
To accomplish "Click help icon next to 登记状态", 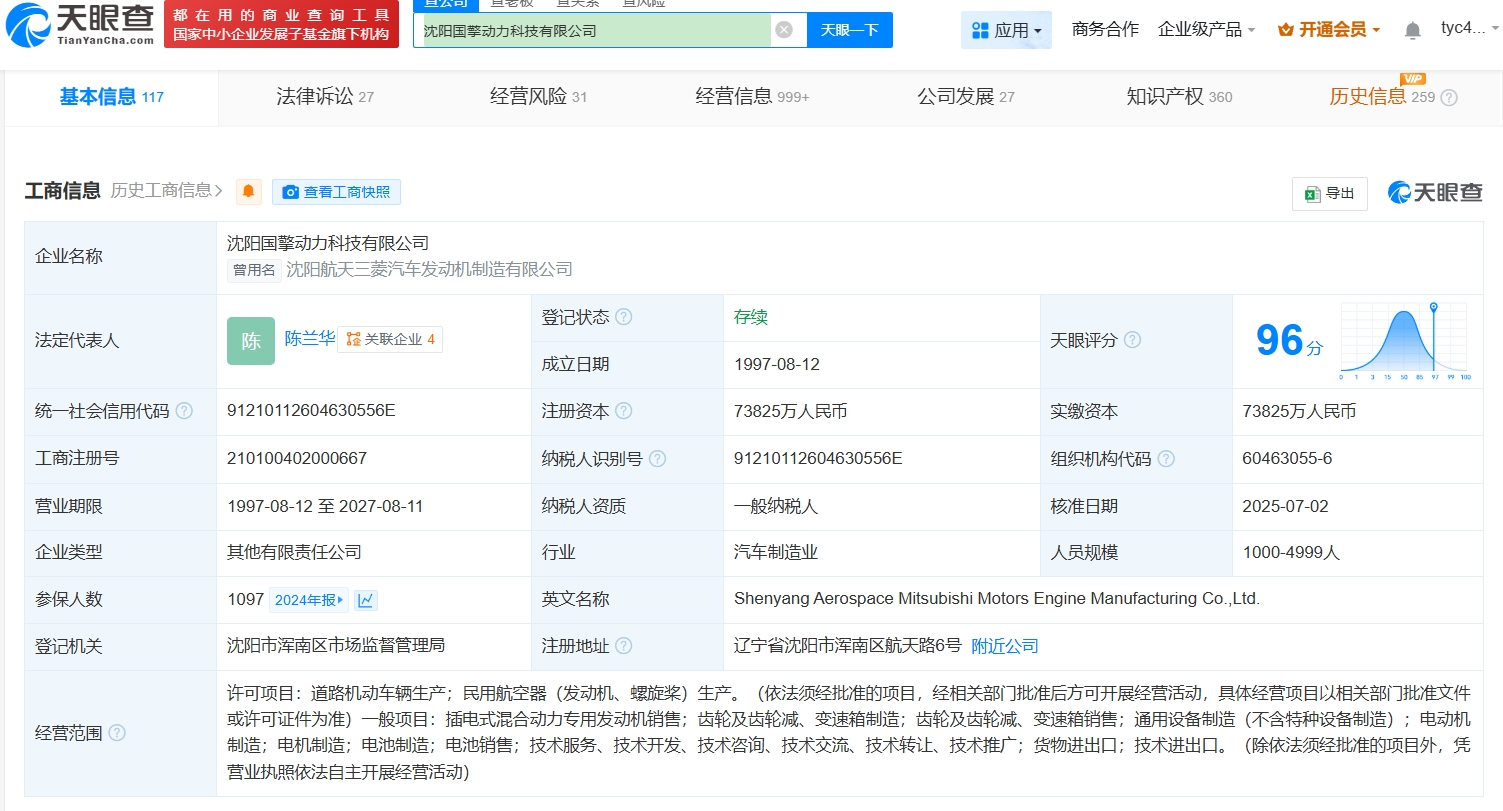I will click(624, 317).
